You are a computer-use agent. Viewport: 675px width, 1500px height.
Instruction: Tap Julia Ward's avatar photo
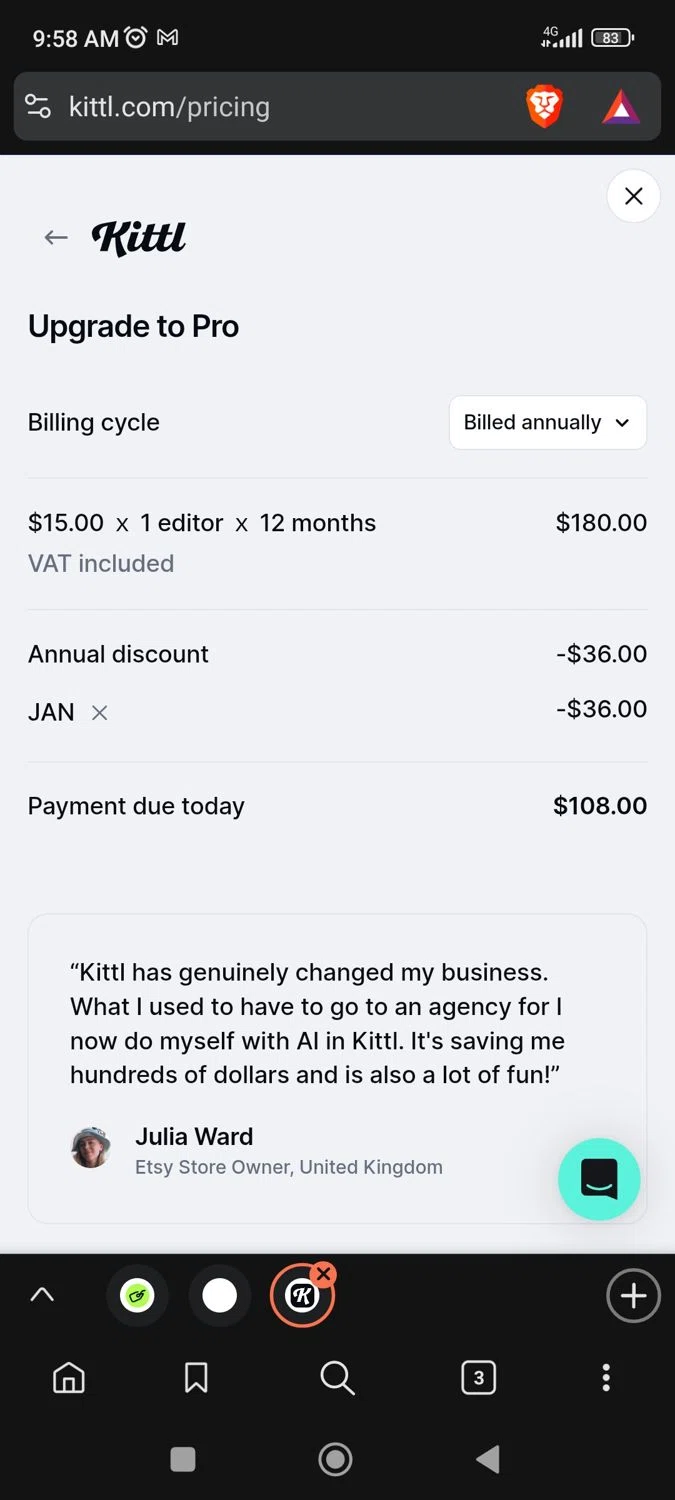(91, 1148)
